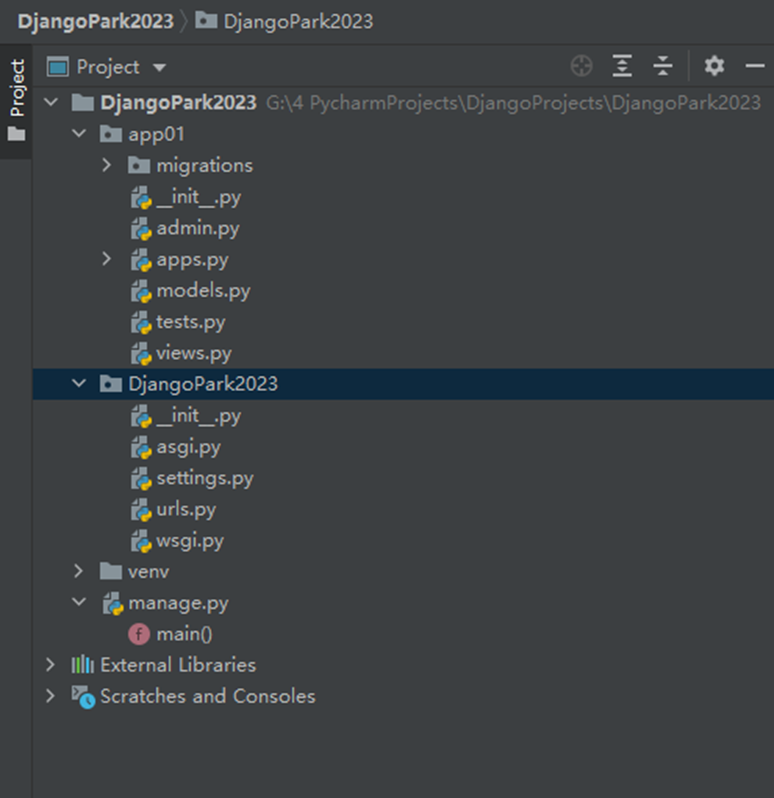Viewport: 774px width, 798px height.
Task: Click the Python icon beside apps.py
Action: 141,260
